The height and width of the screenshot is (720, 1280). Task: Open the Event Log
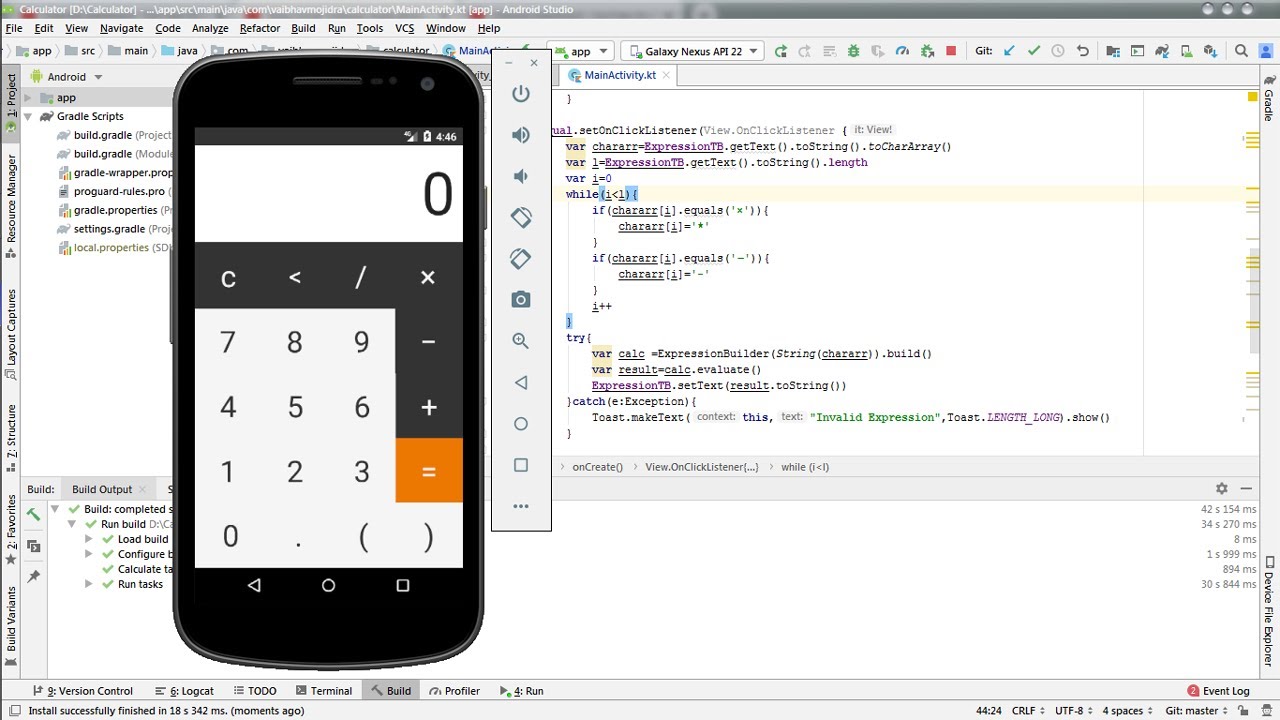tap(1218, 691)
